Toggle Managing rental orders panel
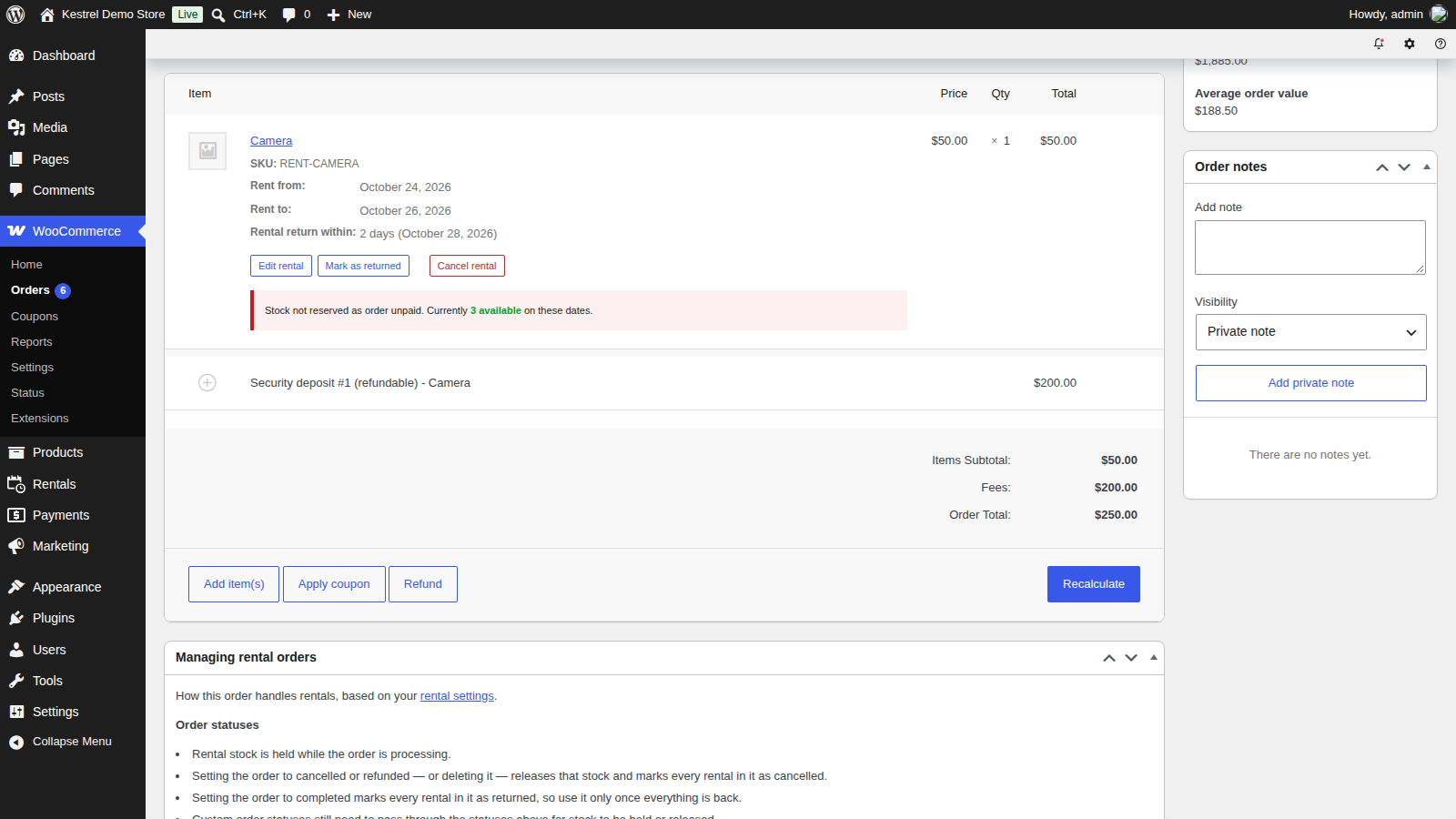 [1153, 658]
